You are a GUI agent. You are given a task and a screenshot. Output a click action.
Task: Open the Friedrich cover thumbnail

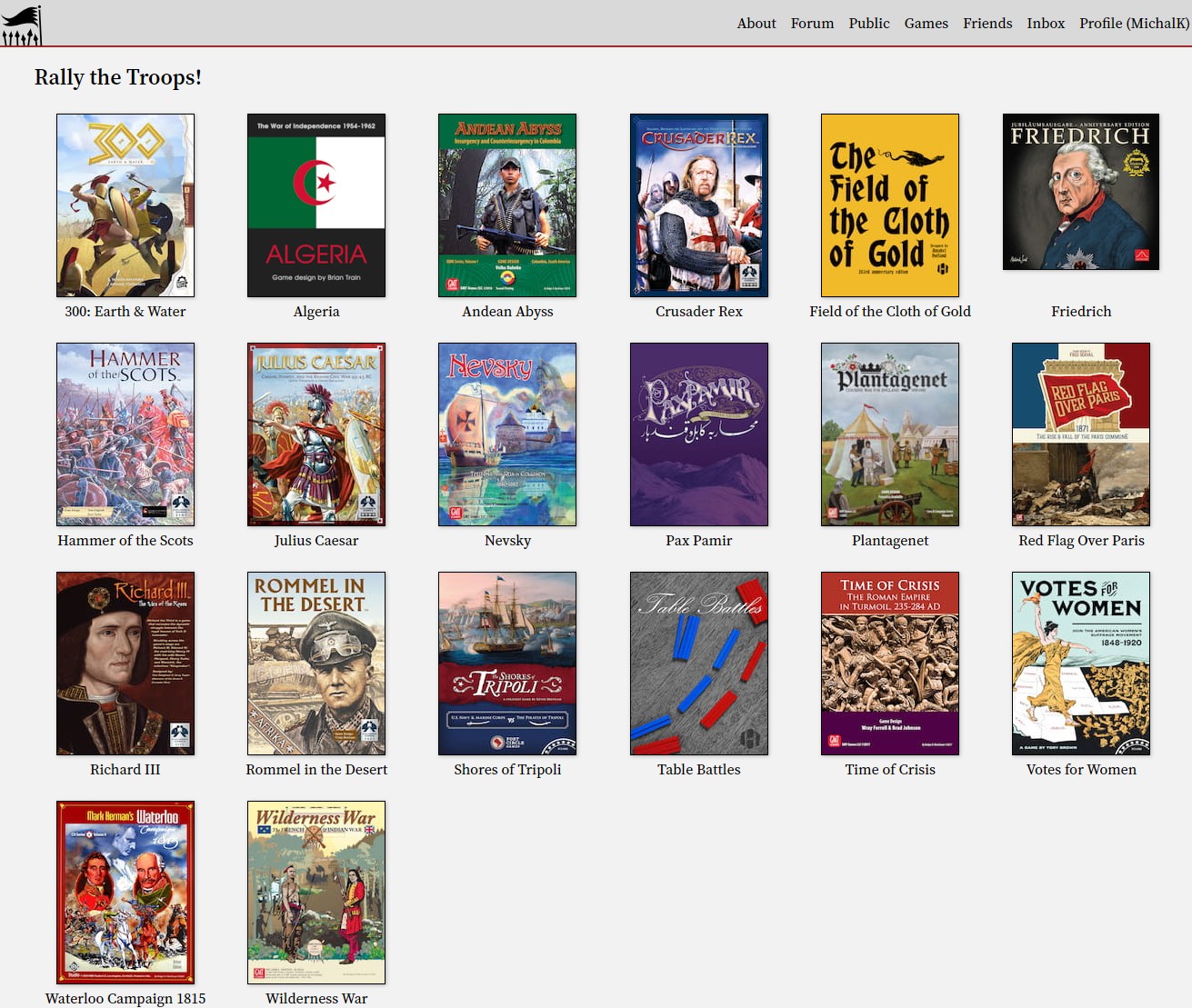[1081, 192]
